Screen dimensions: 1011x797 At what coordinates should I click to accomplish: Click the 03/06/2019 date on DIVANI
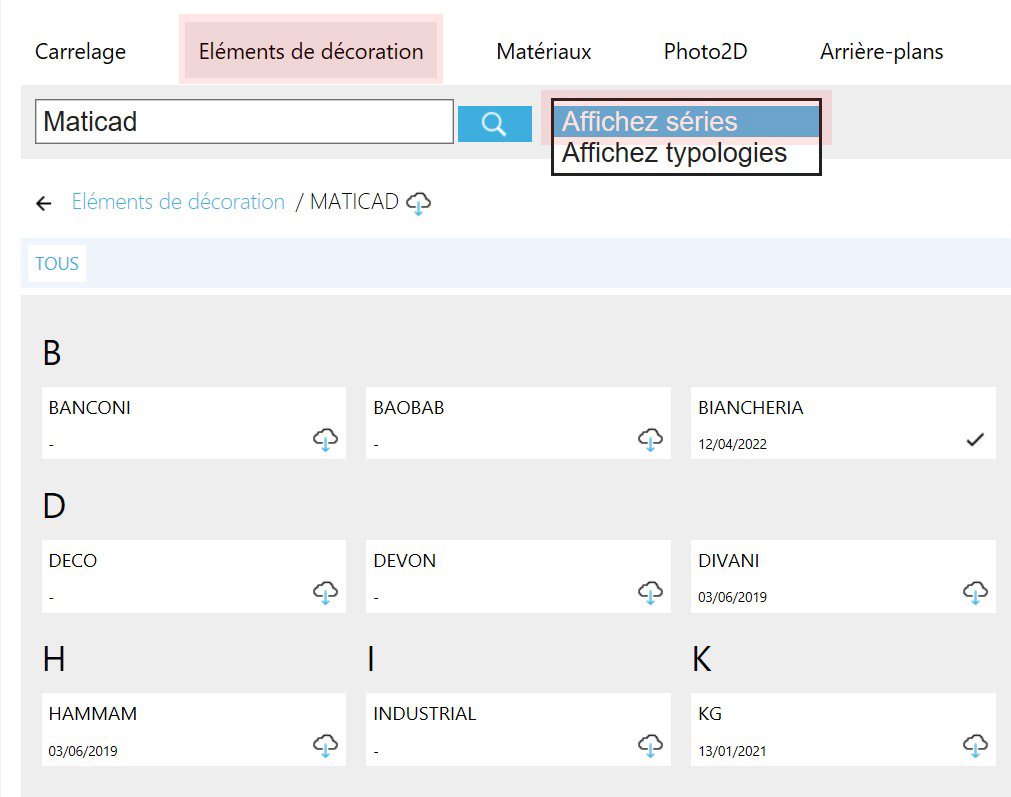point(732,597)
